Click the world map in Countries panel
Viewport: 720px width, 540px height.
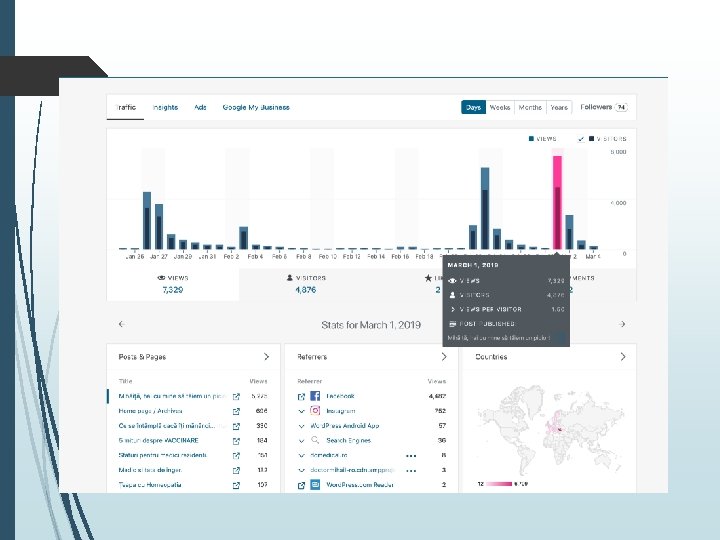coord(549,431)
